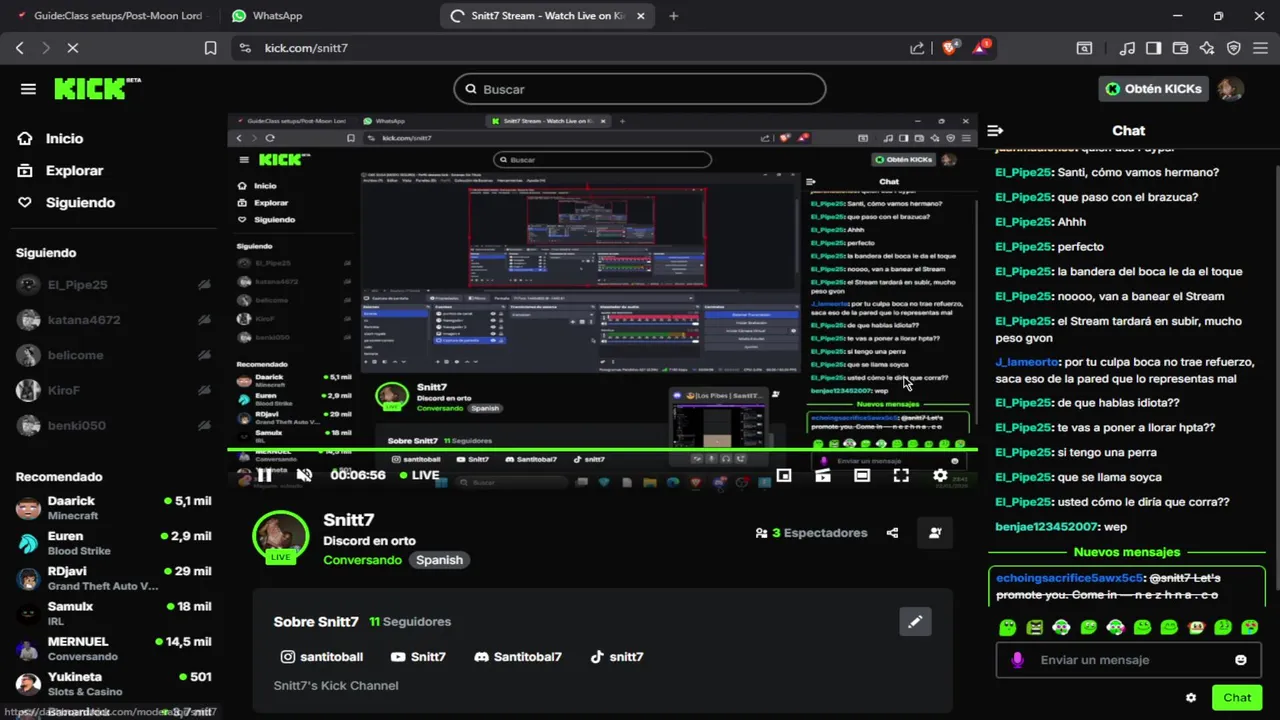Open recommended channel Daarick
This screenshot has width=1280, height=720.
point(112,508)
